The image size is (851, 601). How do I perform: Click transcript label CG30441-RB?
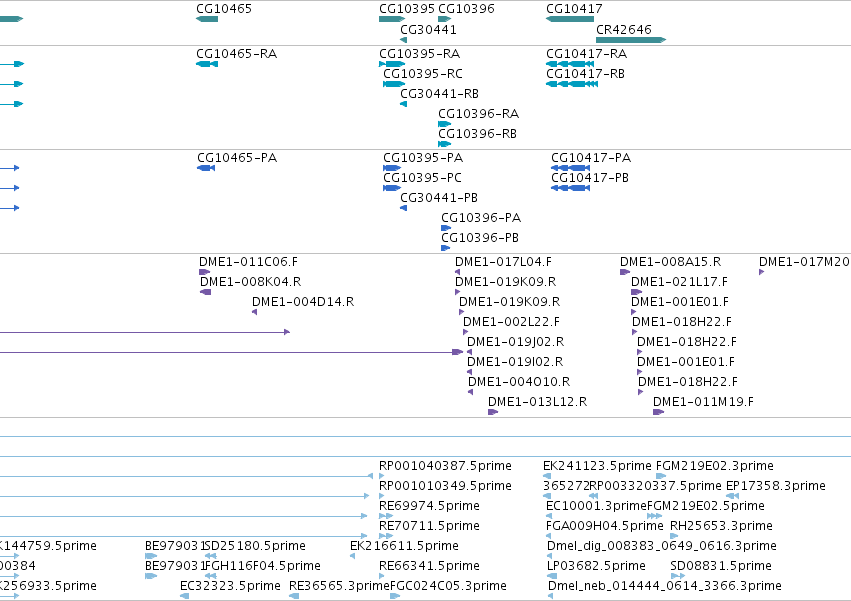coord(440,94)
